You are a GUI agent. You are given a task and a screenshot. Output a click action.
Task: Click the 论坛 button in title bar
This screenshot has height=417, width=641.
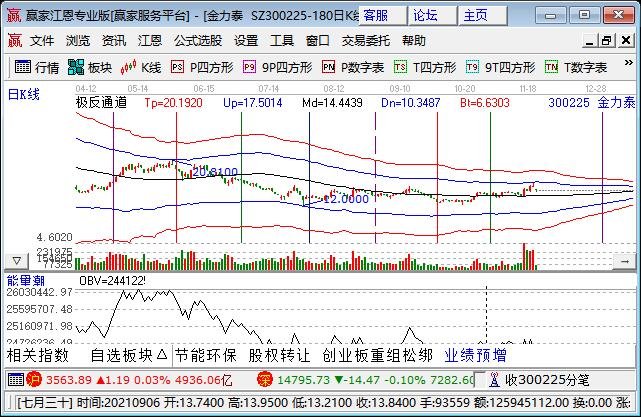click(433, 16)
